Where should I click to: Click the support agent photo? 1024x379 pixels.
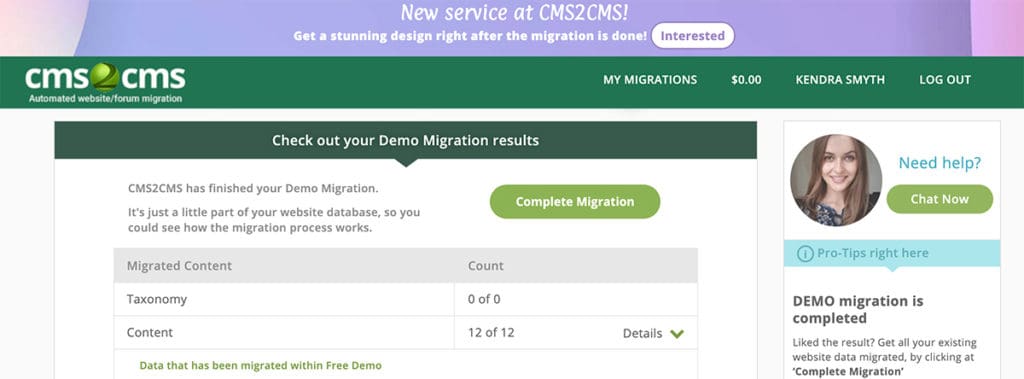coord(836,180)
